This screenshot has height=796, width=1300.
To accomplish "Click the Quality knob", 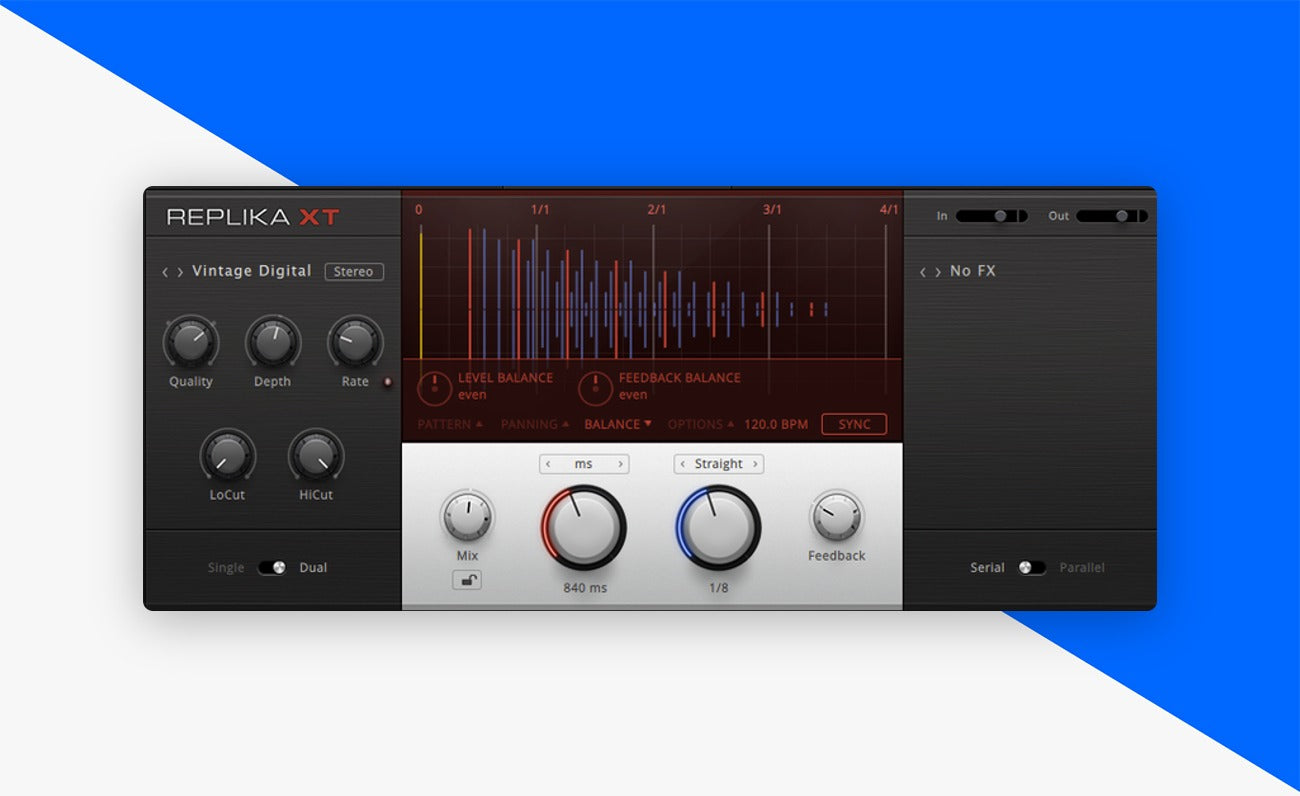I will (190, 342).
